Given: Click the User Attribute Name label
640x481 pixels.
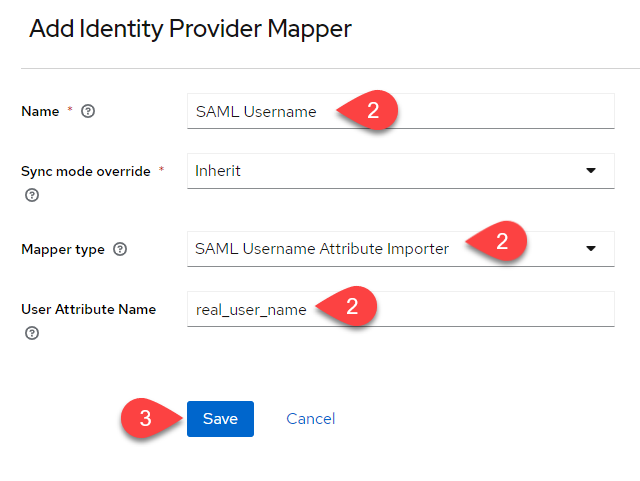Looking at the screenshot, I should 88,309.
